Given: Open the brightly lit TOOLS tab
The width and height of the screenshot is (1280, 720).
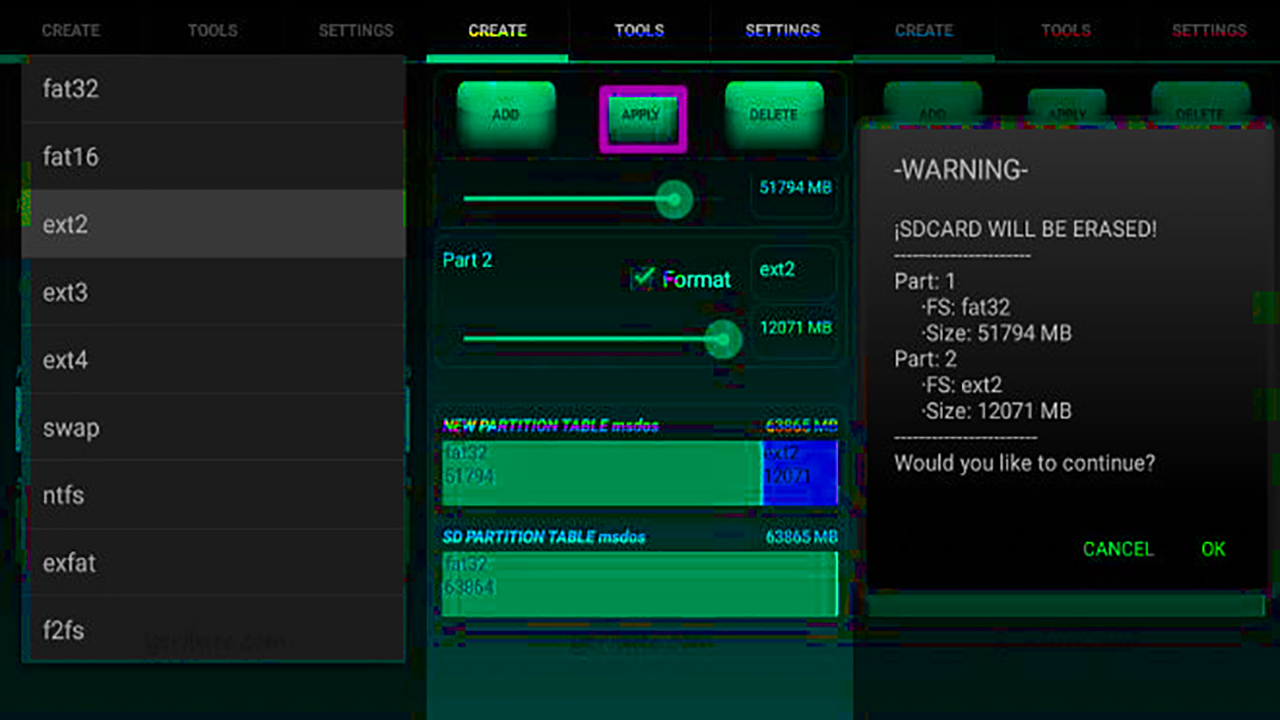Looking at the screenshot, I should (639, 31).
